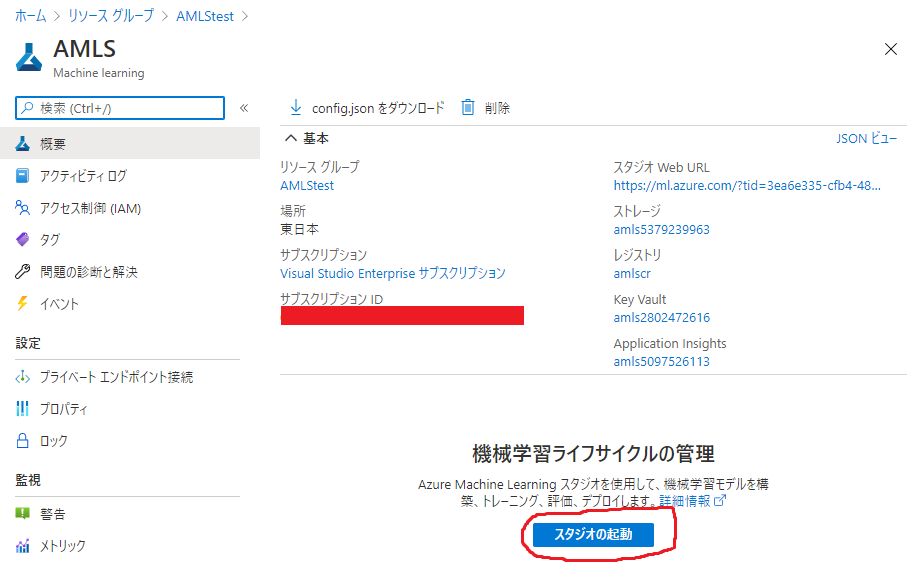Open プライベート エンドポイント接続 menu item
Image resolution: width=921 pixels, height=565 pixels.
point(130,376)
